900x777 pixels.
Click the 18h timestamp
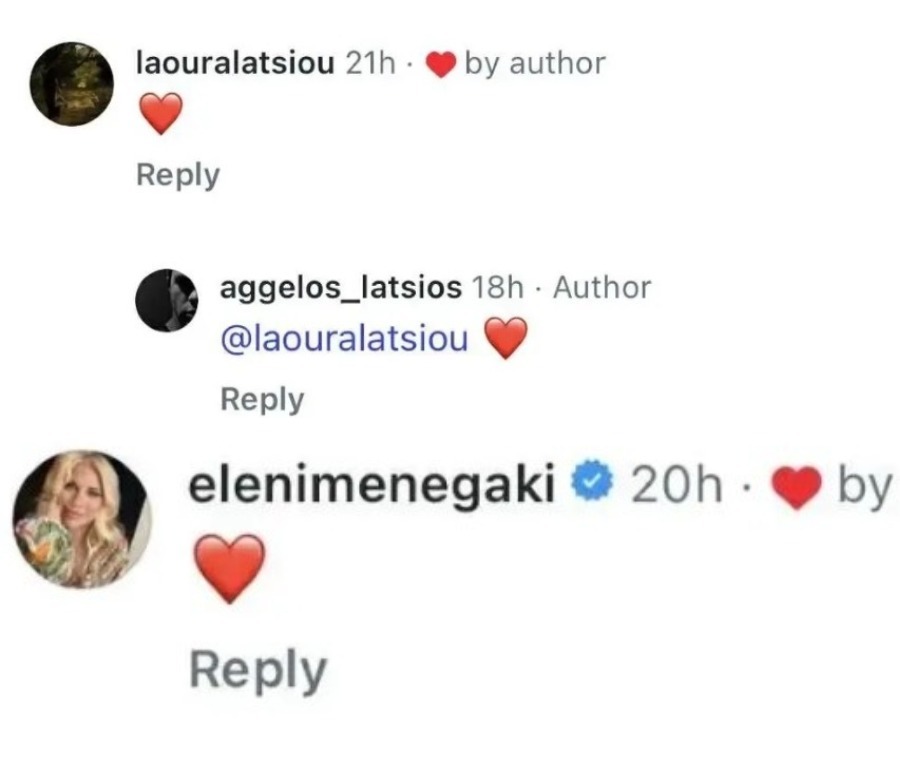(498, 288)
